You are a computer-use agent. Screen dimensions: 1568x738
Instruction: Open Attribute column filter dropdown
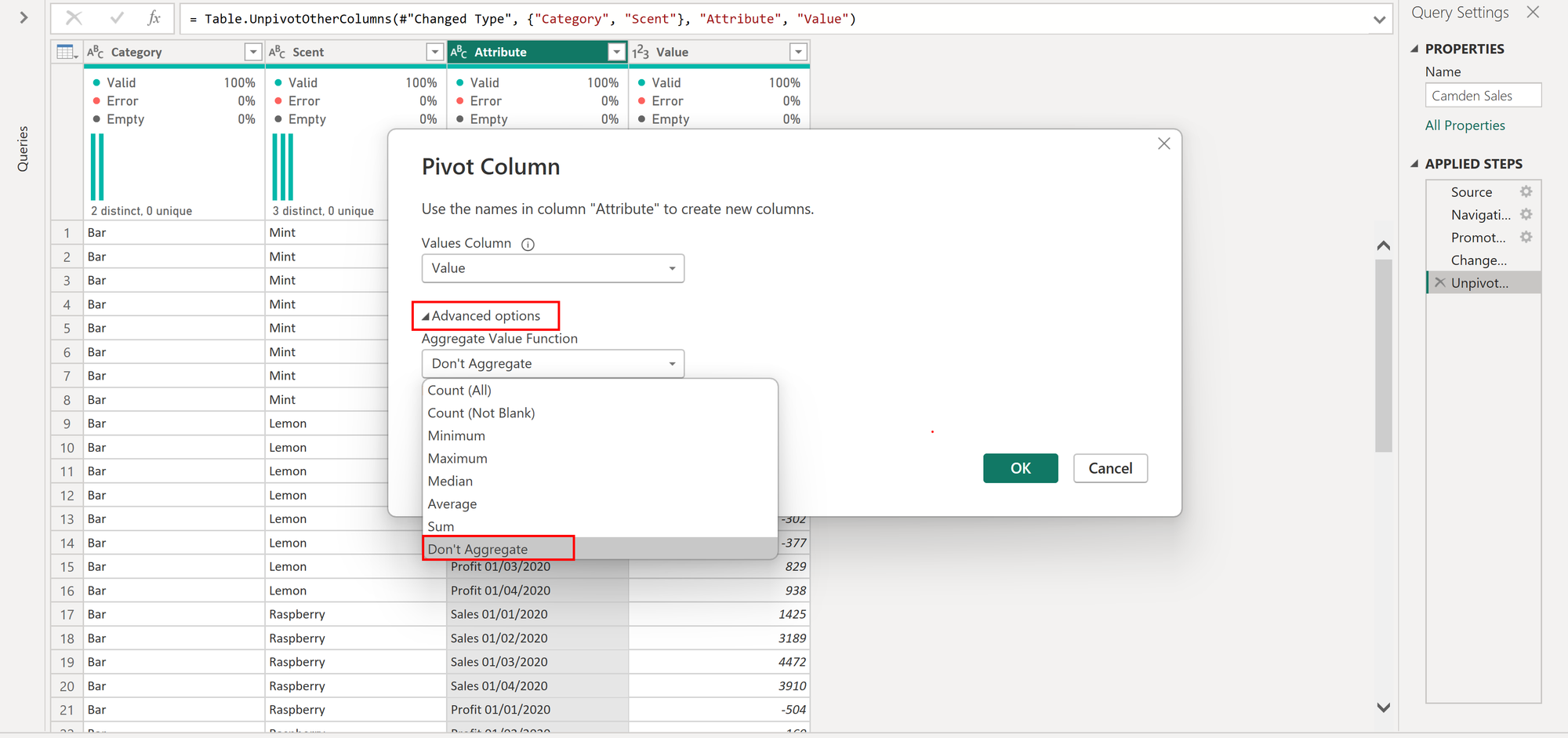click(617, 52)
